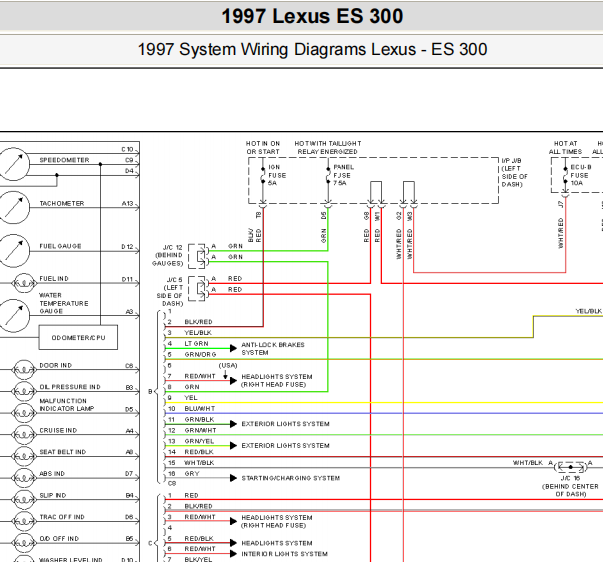This screenshot has height=562, width=603.
Task: Click the J/C 16 junction connector symbol
Action: (x=571, y=467)
